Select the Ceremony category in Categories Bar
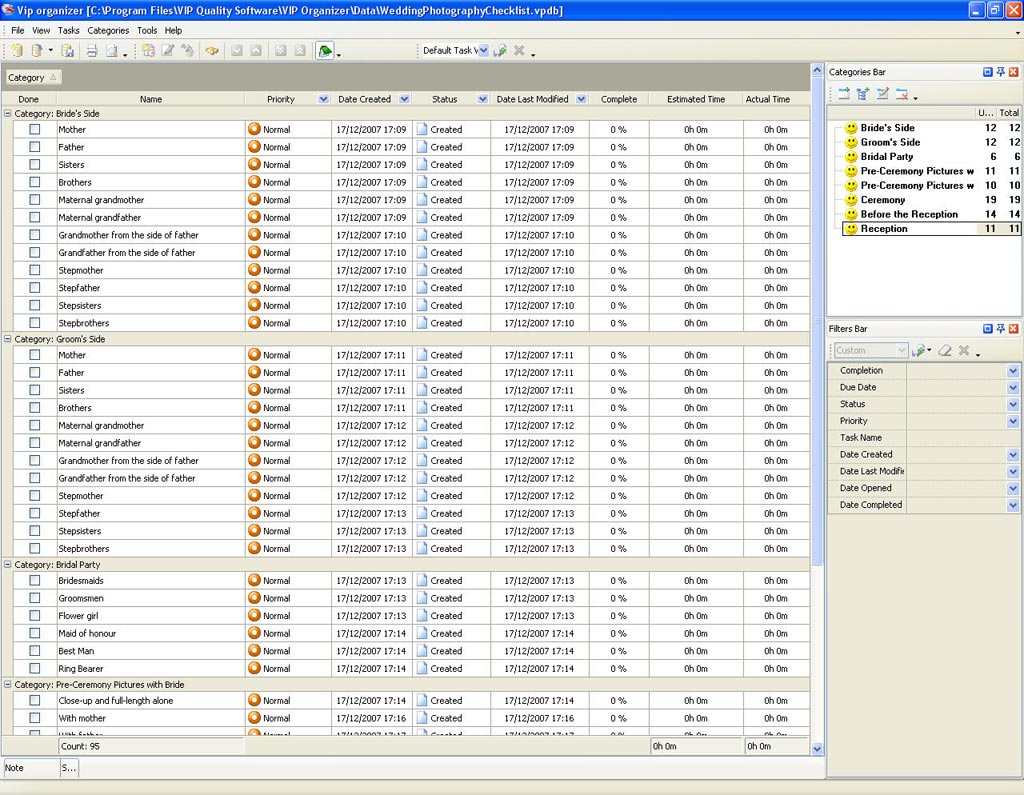1024x795 pixels. click(882, 200)
